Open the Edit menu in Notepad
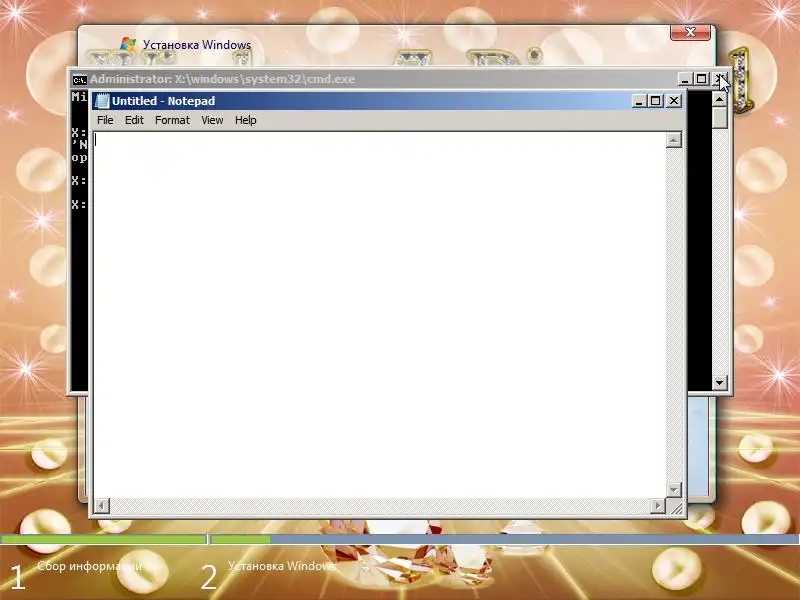Viewport: 800px width, 600px height. tap(134, 120)
